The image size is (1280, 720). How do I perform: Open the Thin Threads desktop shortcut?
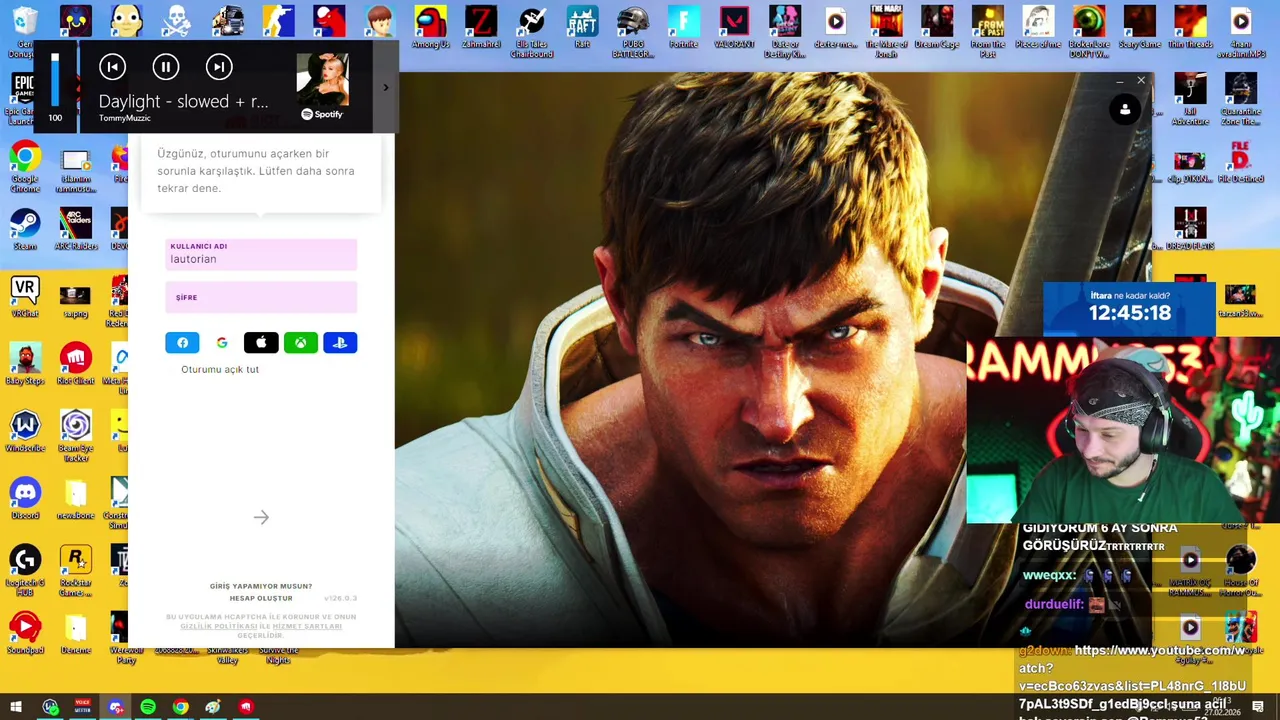pyautogui.click(x=1190, y=27)
